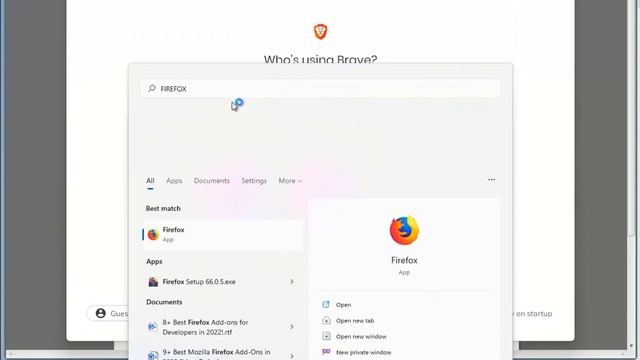640x360 pixels.
Task: Click the Open new window icon
Action: tap(326, 336)
